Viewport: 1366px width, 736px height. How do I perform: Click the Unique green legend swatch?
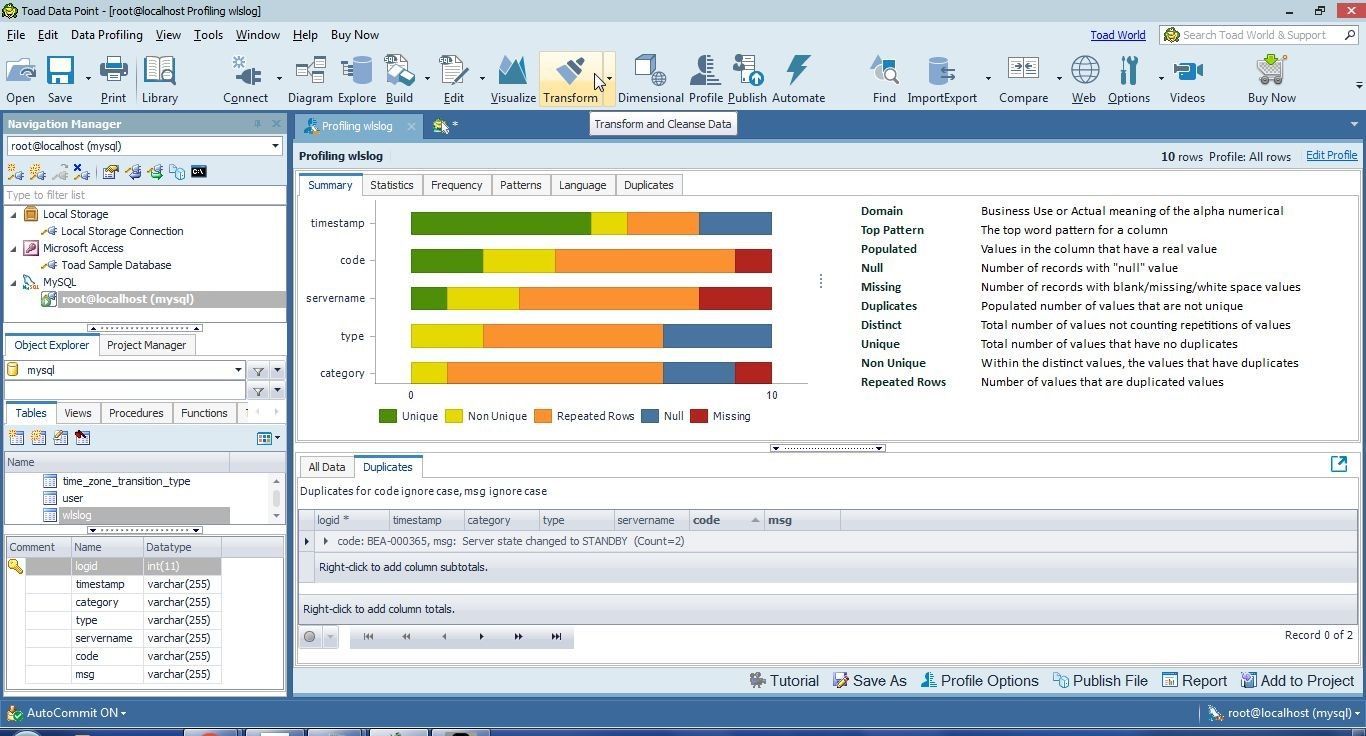tap(388, 416)
